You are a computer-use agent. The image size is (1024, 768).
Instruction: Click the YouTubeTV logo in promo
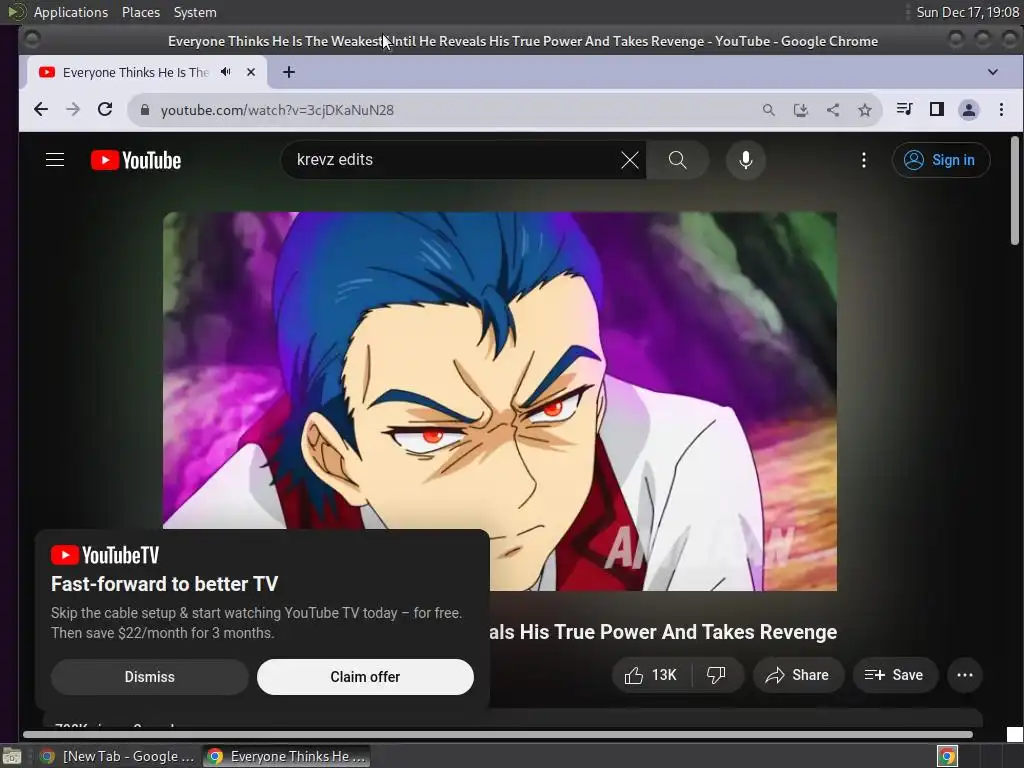[104, 555]
